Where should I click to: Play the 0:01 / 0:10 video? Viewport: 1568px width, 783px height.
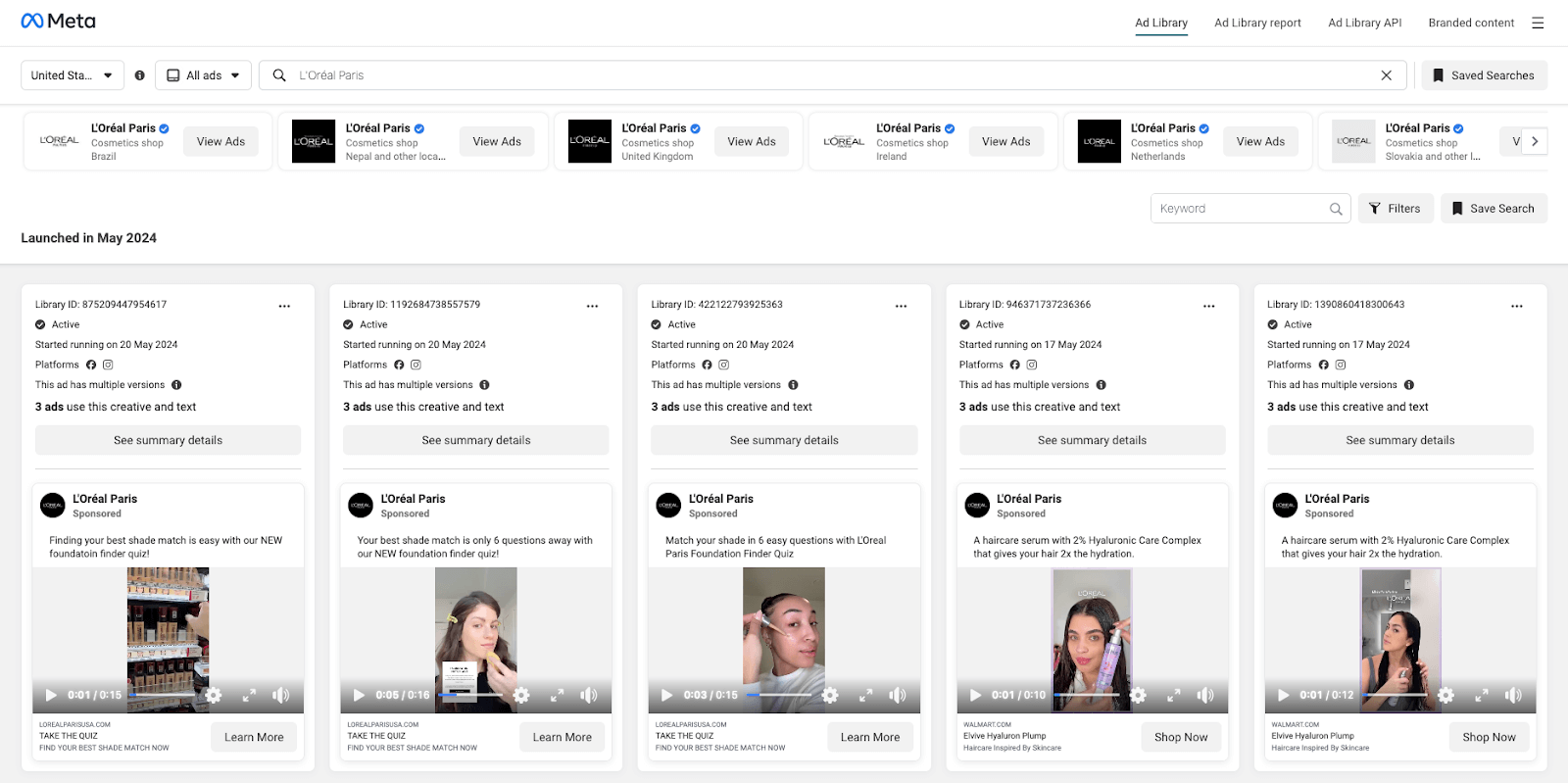point(975,695)
